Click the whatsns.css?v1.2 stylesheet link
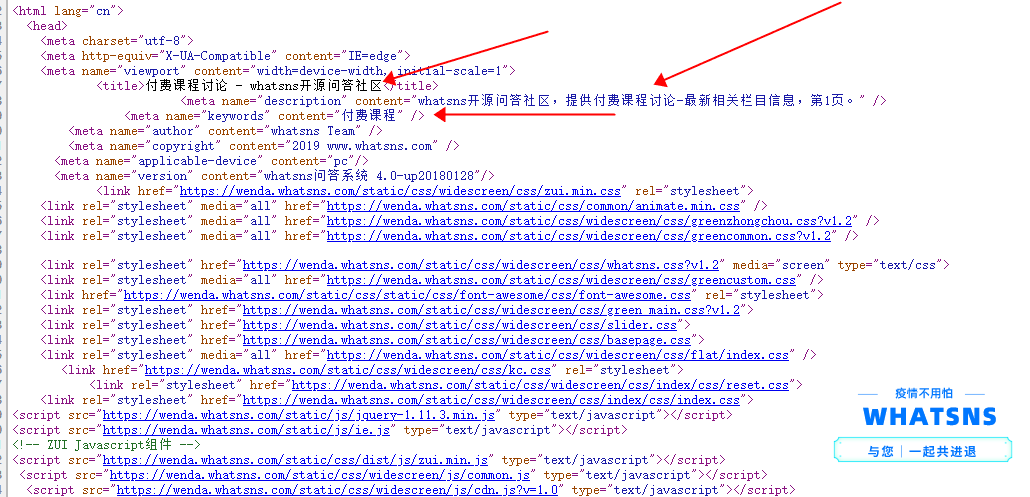The height and width of the screenshot is (497, 1030). [482, 265]
